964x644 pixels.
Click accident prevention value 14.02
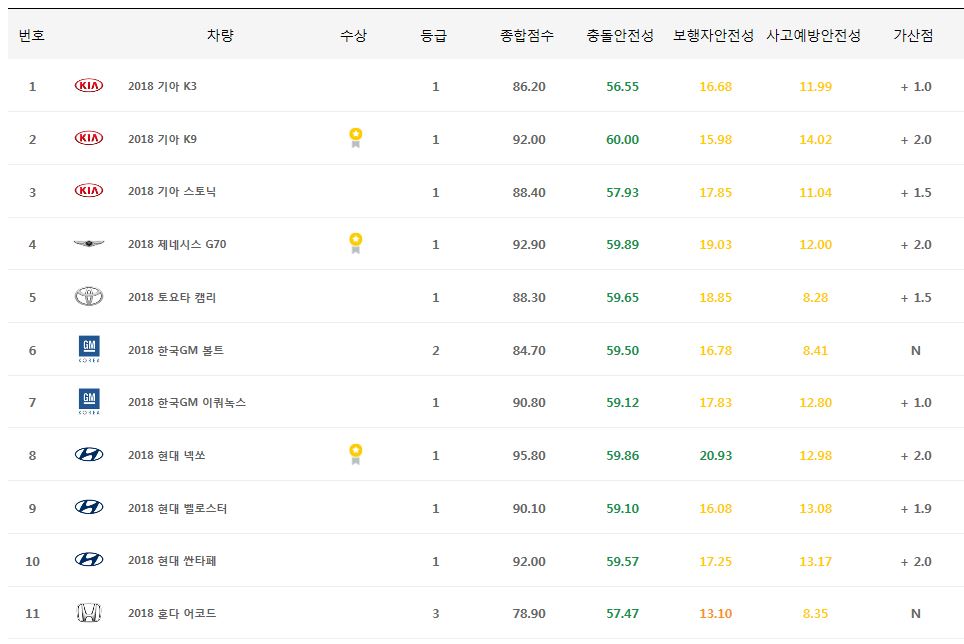(x=815, y=139)
